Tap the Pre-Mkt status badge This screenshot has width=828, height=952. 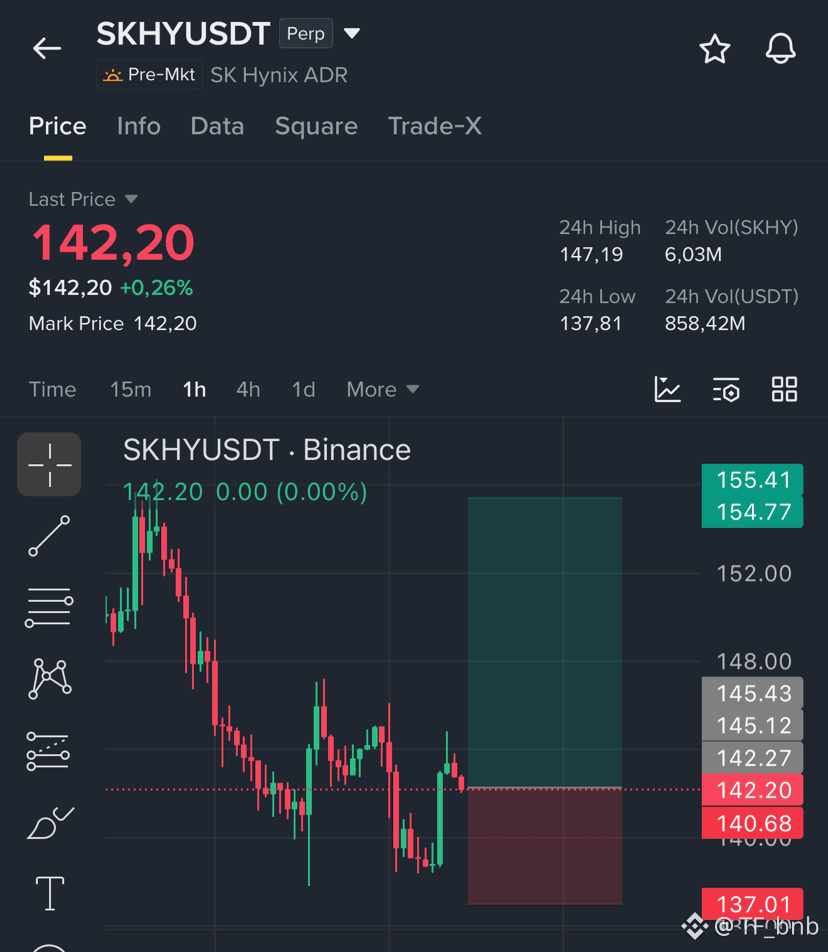tap(149, 75)
